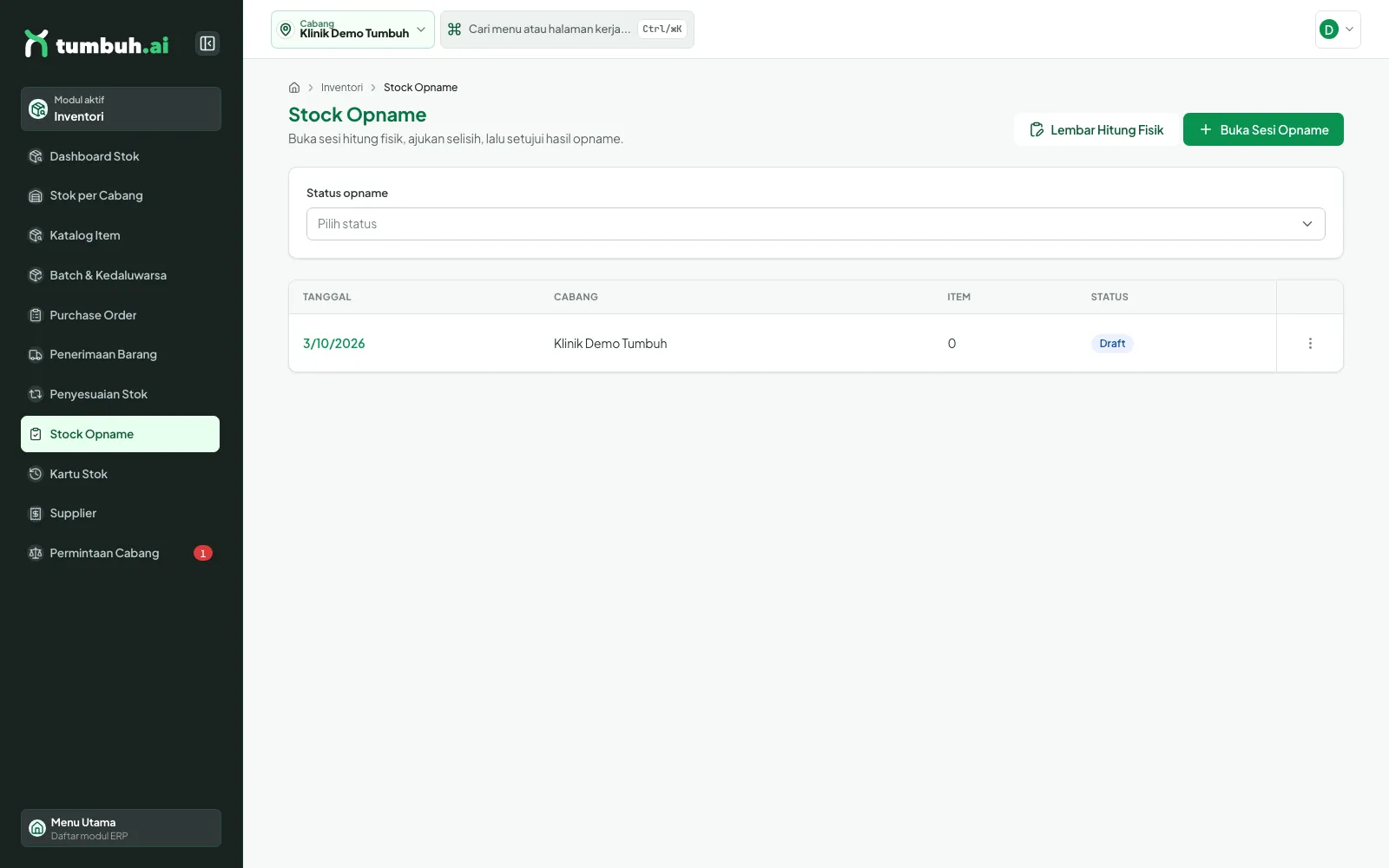Click the STATUS column header
1389x868 pixels.
[x=1109, y=297]
